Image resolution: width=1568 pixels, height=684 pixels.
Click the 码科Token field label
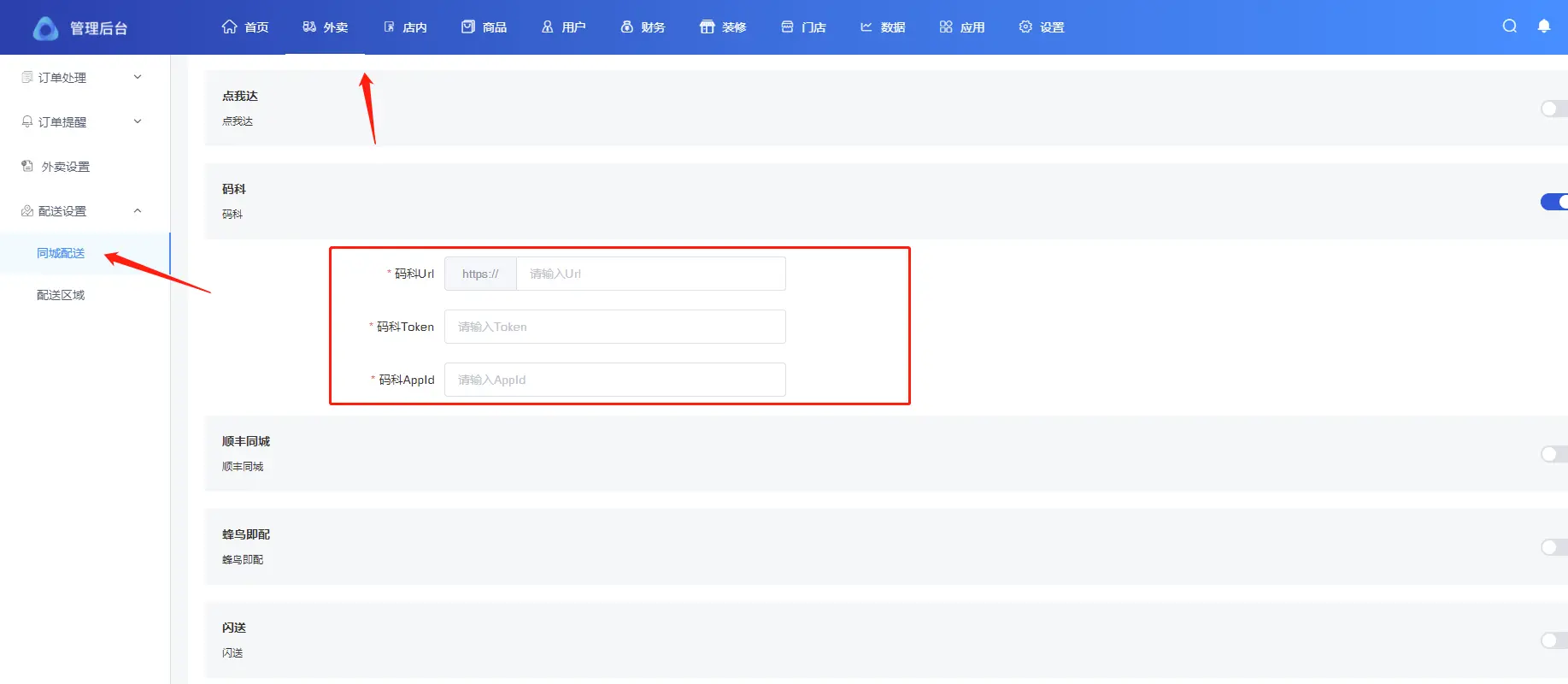coord(405,327)
